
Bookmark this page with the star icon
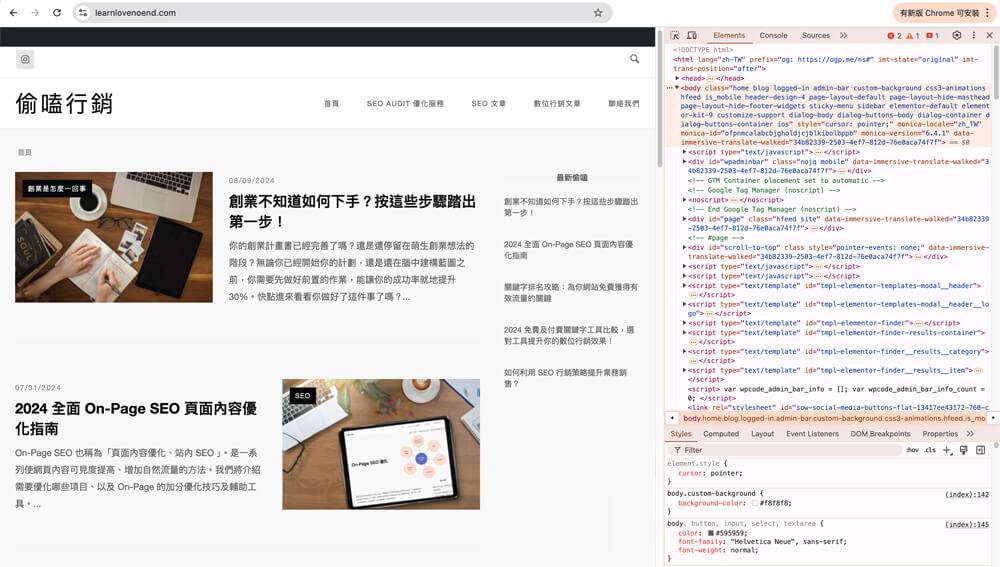click(598, 13)
